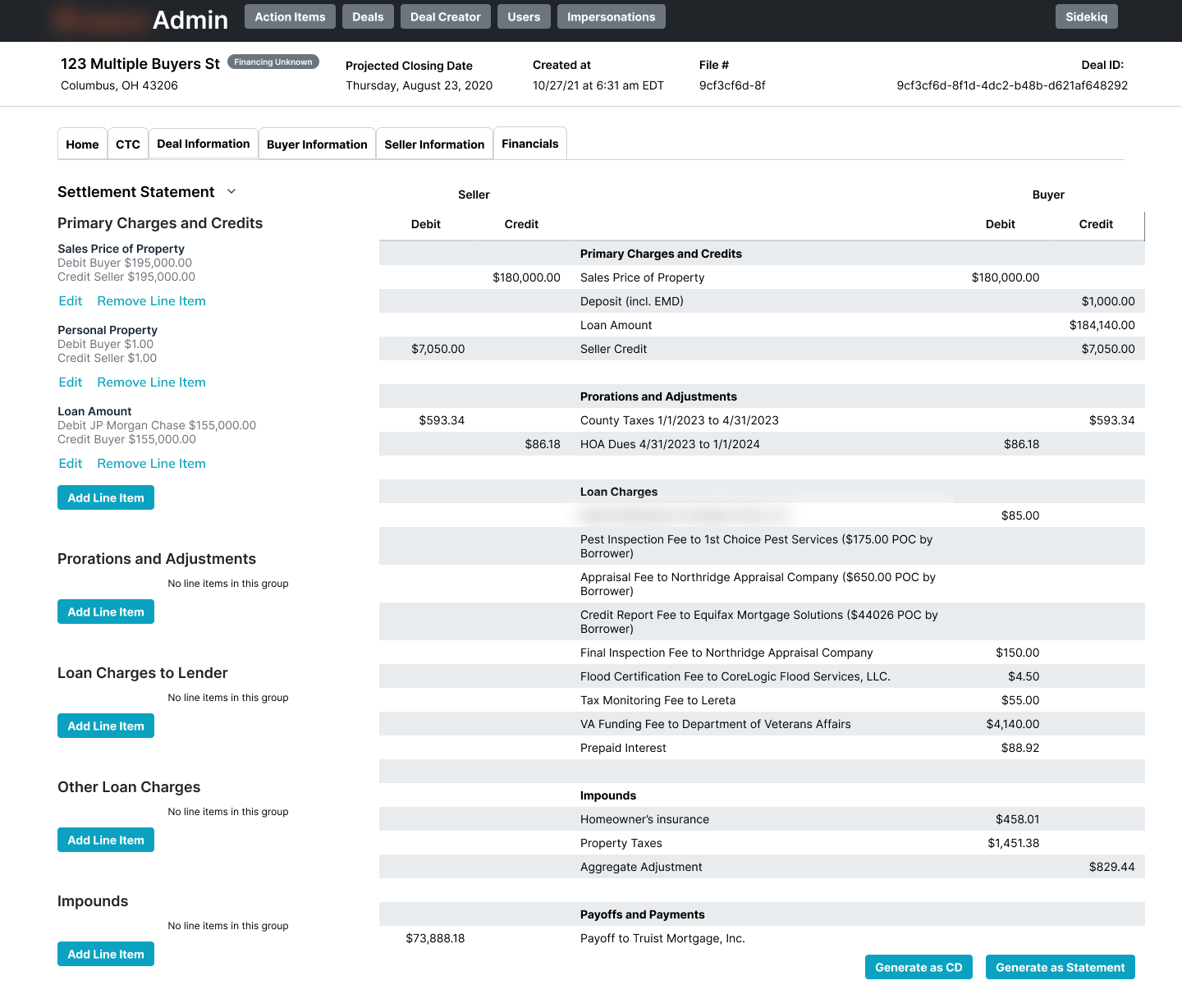Viewport: 1182px width, 1008px height.
Task: Add line item under Loan Charges to Lender
Action: pos(106,726)
